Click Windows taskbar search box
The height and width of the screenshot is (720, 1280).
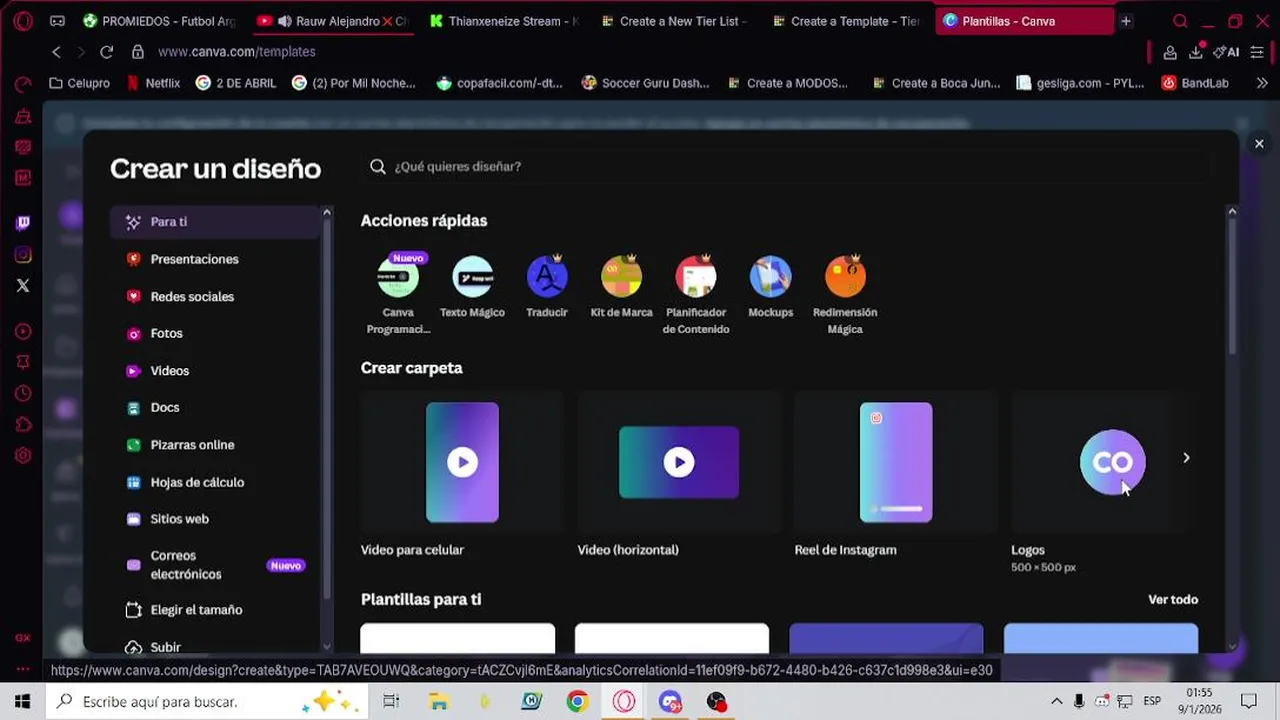pos(209,701)
